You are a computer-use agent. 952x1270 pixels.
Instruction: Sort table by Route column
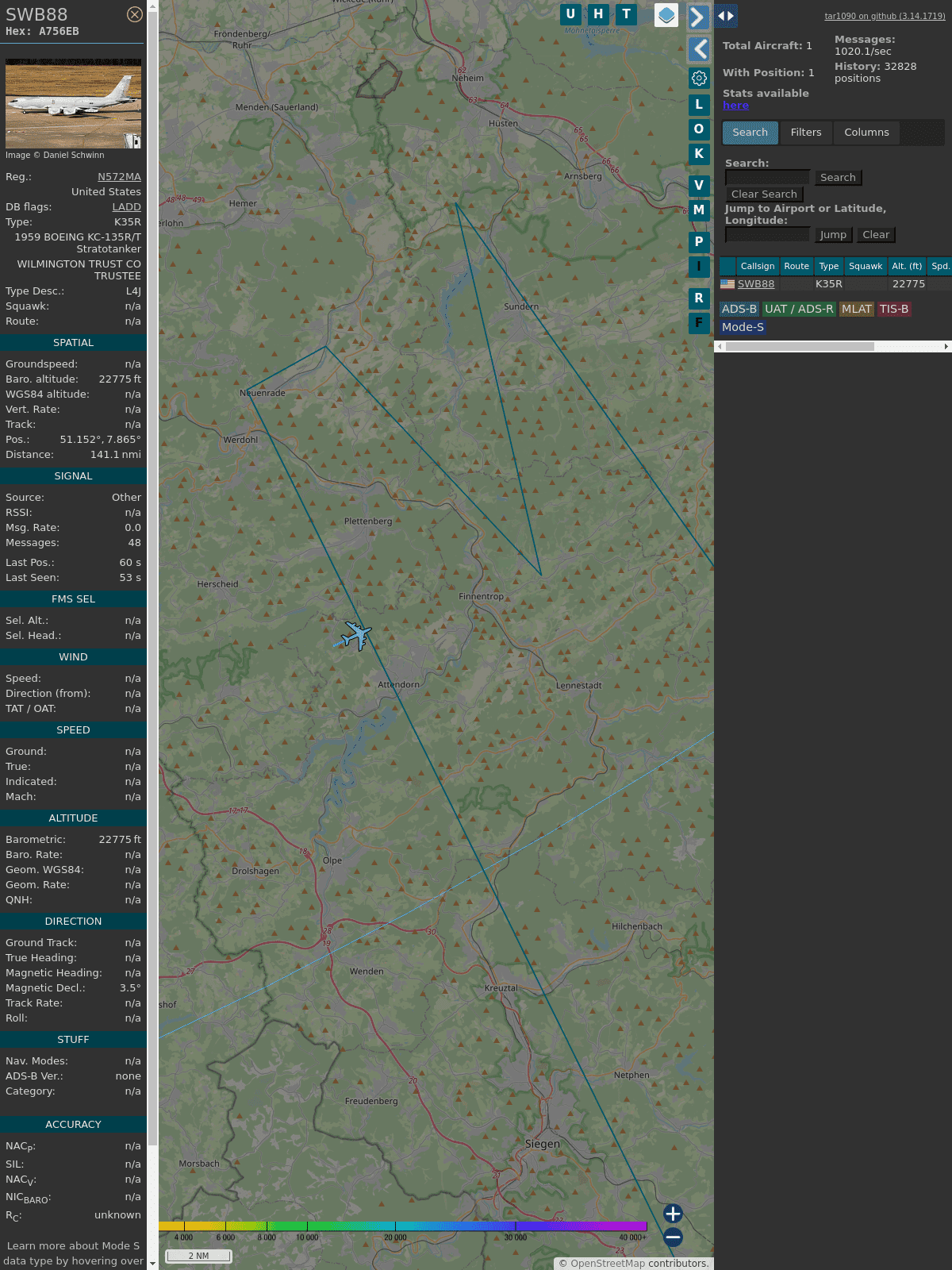point(797,267)
